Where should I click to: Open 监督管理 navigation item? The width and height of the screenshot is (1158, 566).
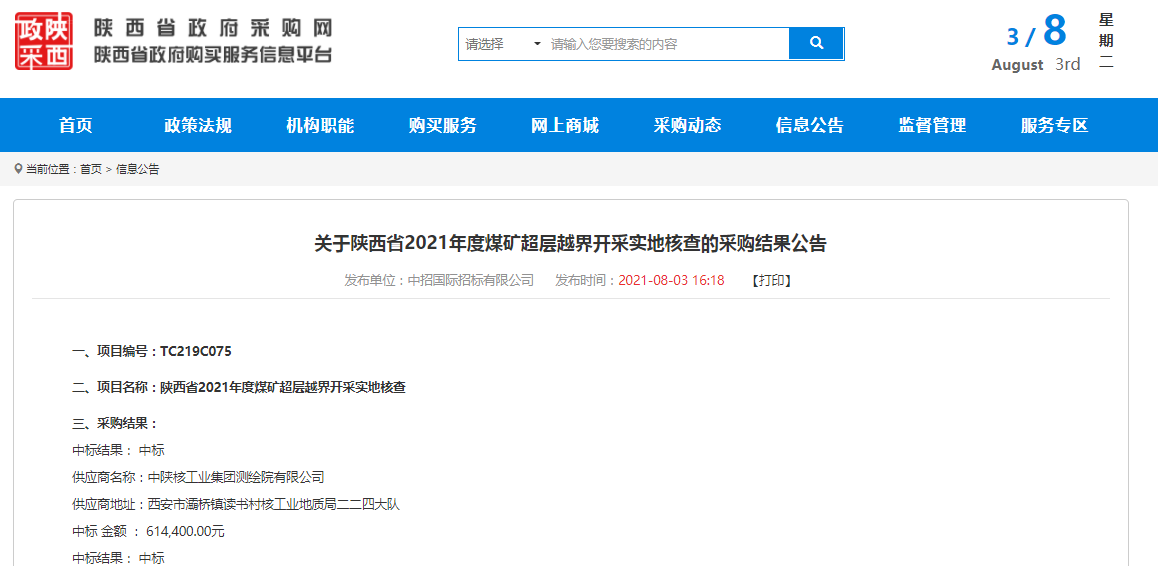pos(932,125)
